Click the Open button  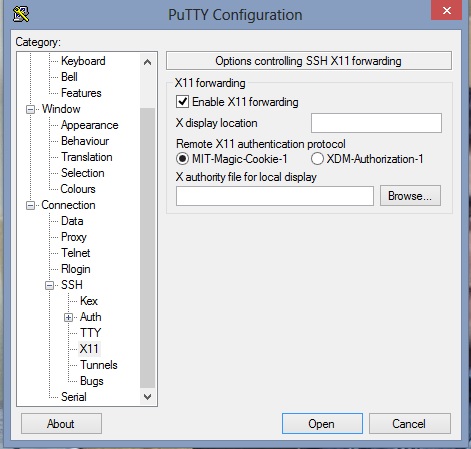click(x=322, y=424)
